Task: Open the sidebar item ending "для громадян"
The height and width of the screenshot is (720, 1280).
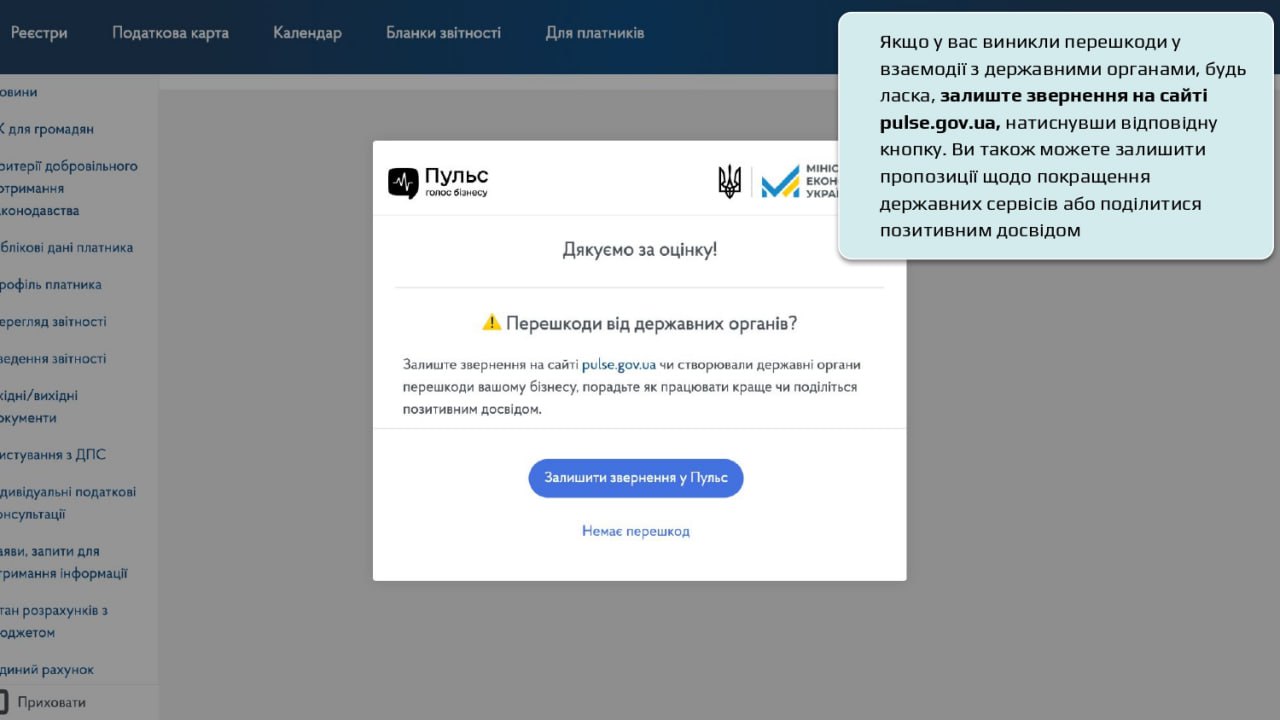Action: coord(47,129)
